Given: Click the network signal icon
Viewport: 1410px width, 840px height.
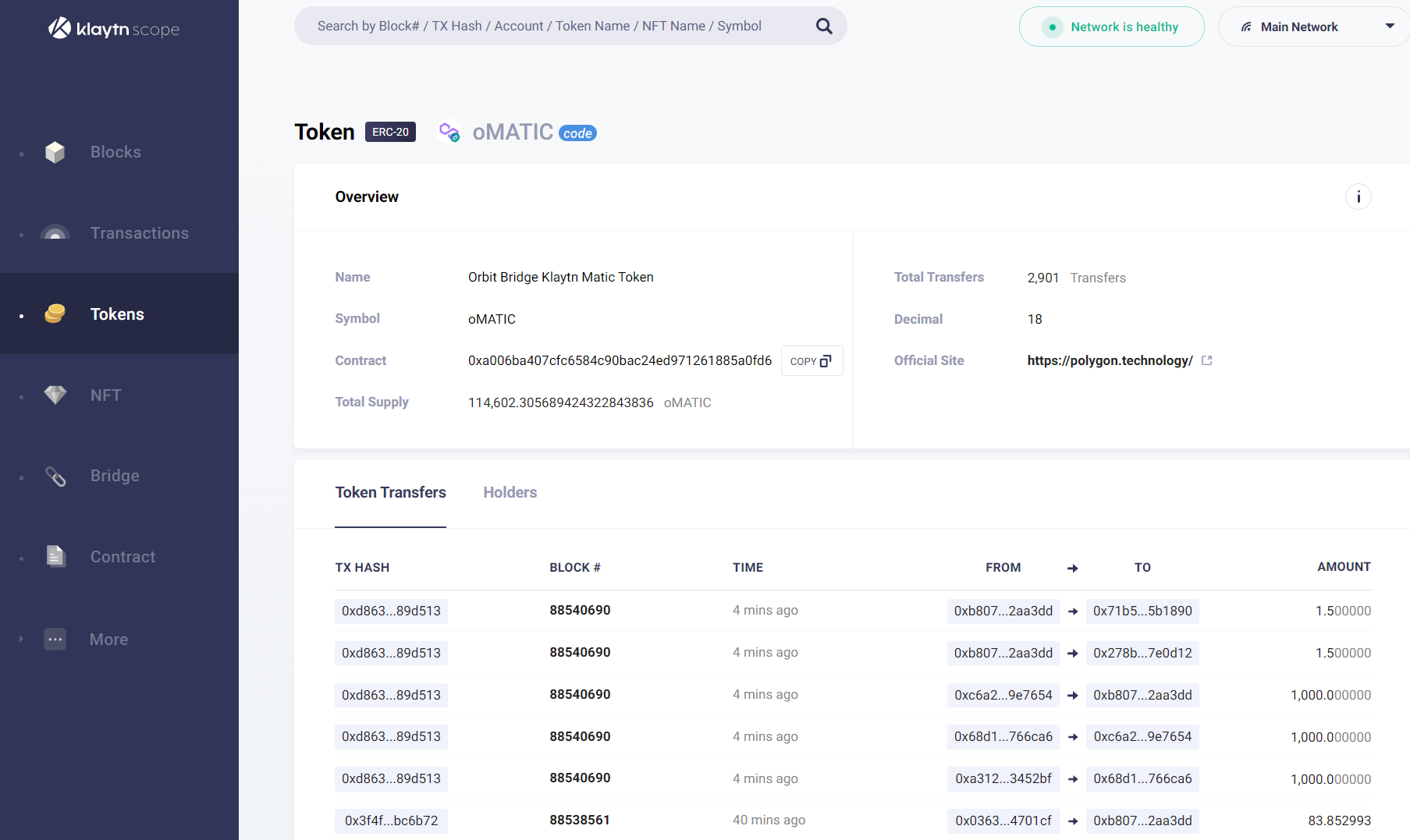Looking at the screenshot, I should coord(1246,27).
